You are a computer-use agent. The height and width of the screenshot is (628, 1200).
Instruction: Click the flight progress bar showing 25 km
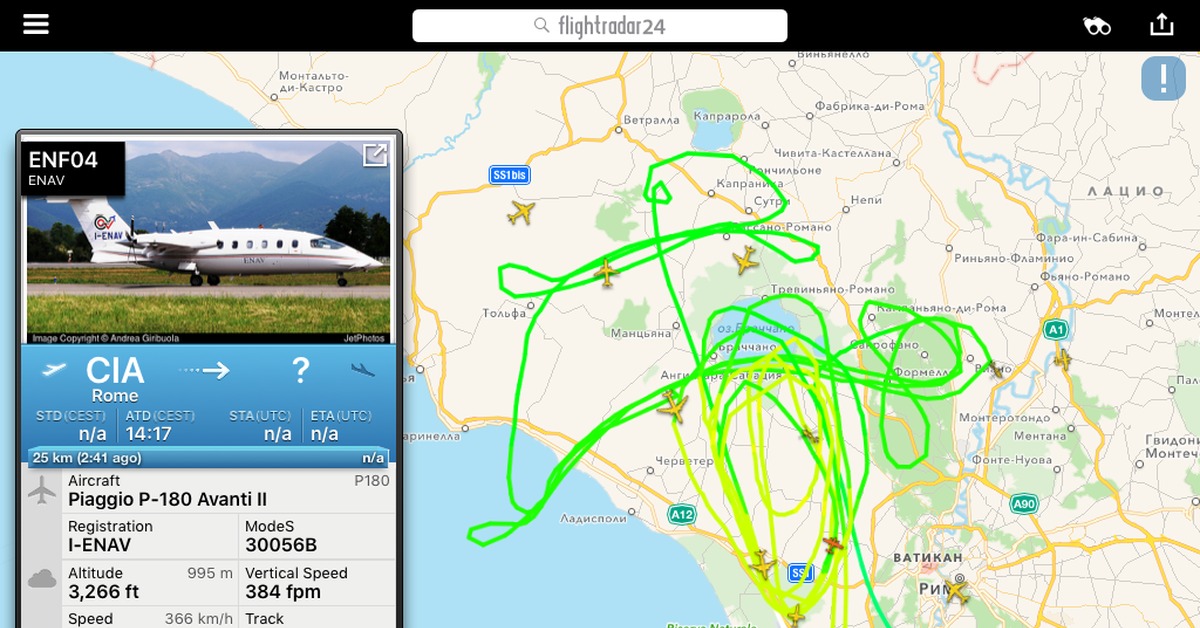(x=208, y=458)
